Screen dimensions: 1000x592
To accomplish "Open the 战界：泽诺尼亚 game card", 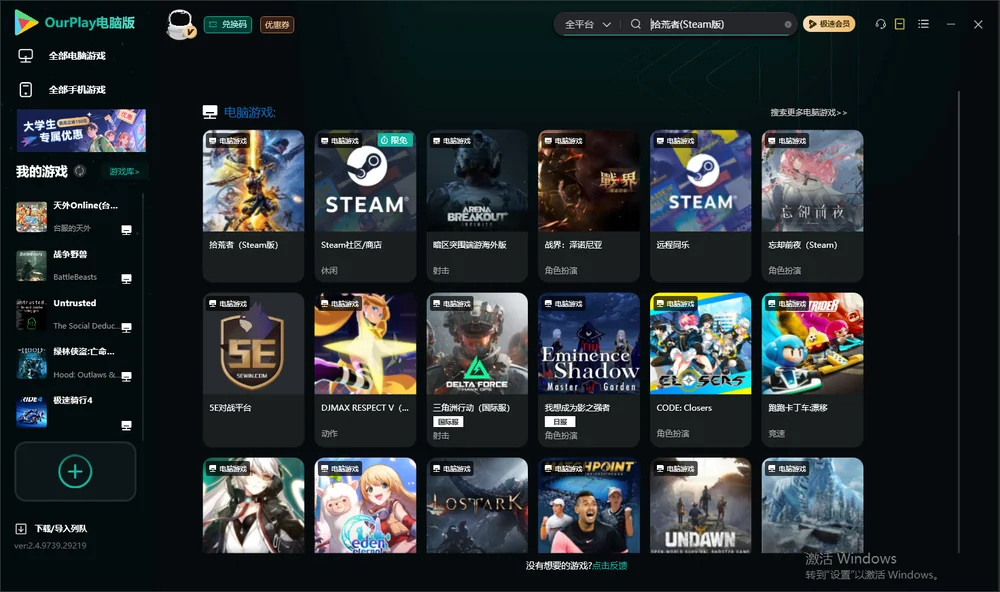I will 589,205.
